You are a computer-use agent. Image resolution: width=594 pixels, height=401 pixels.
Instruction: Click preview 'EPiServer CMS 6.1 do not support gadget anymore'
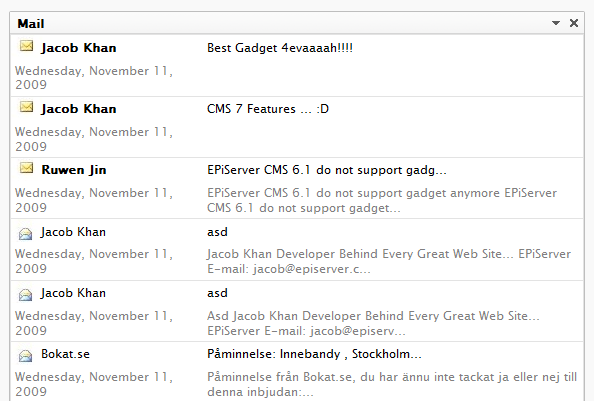pyautogui.click(x=382, y=200)
